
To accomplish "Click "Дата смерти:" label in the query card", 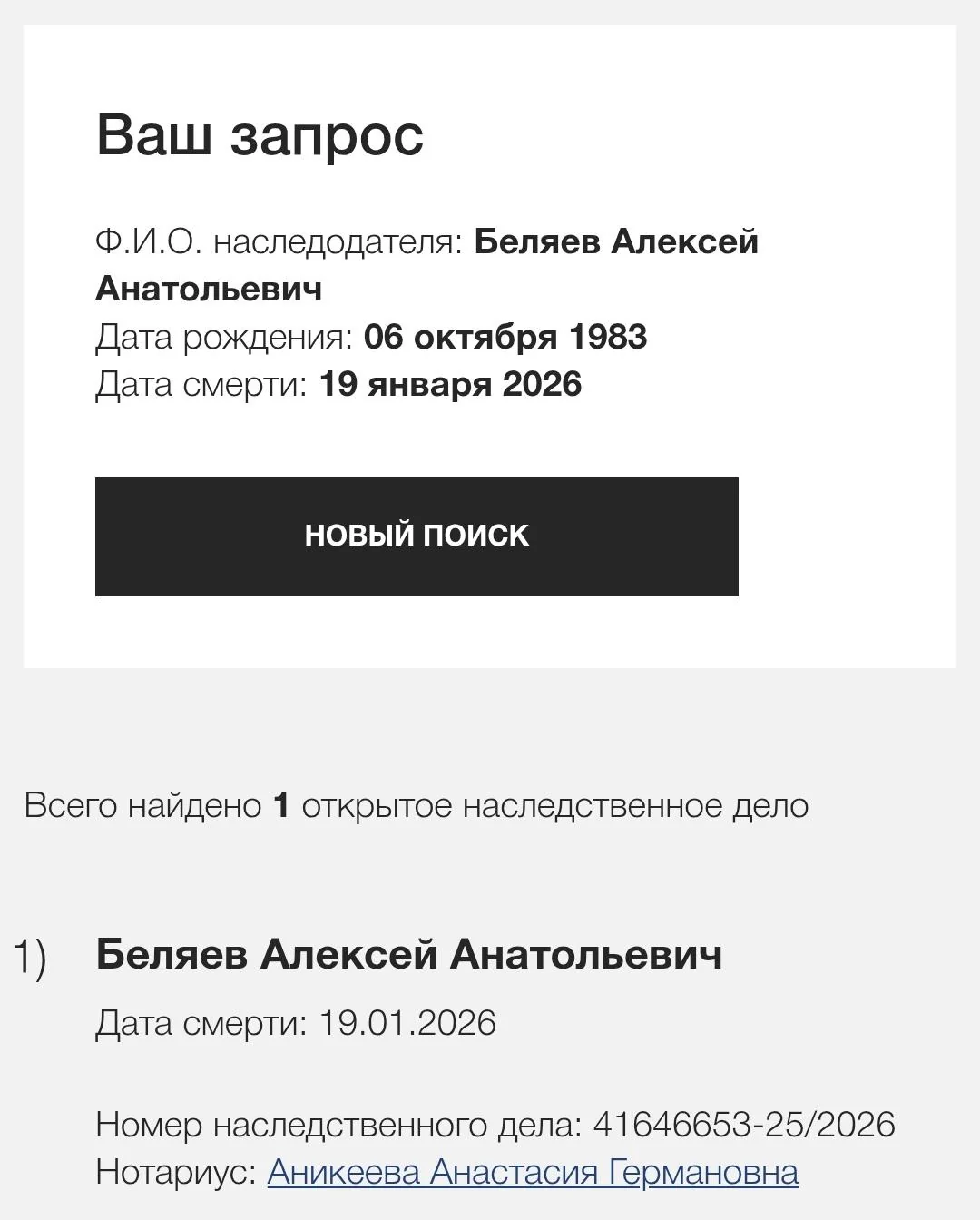I will [x=201, y=384].
